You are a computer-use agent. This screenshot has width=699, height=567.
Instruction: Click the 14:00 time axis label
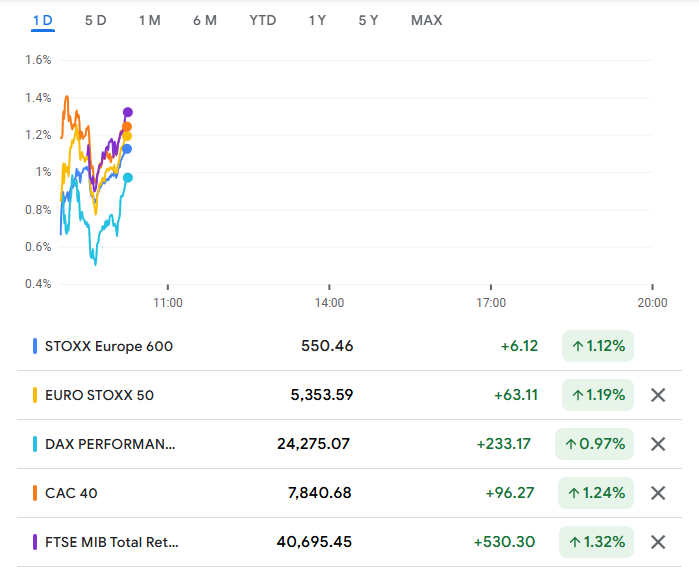click(329, 303)
